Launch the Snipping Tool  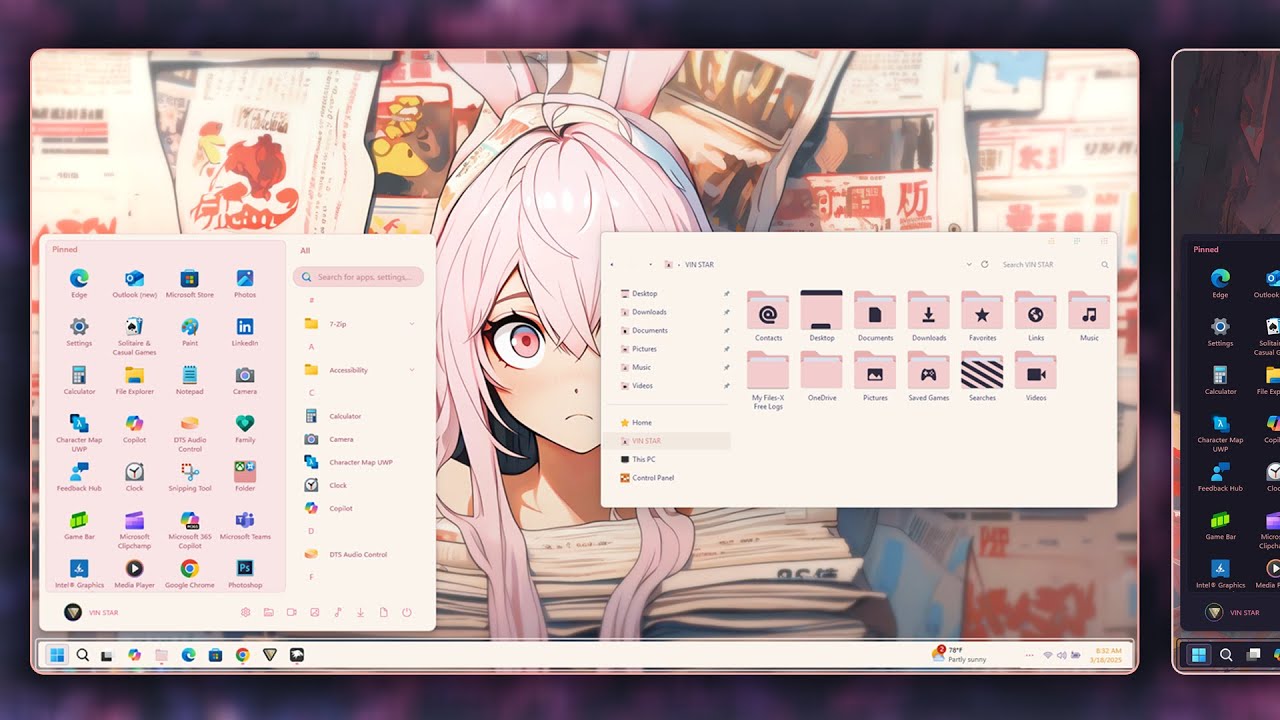point(189,476)
